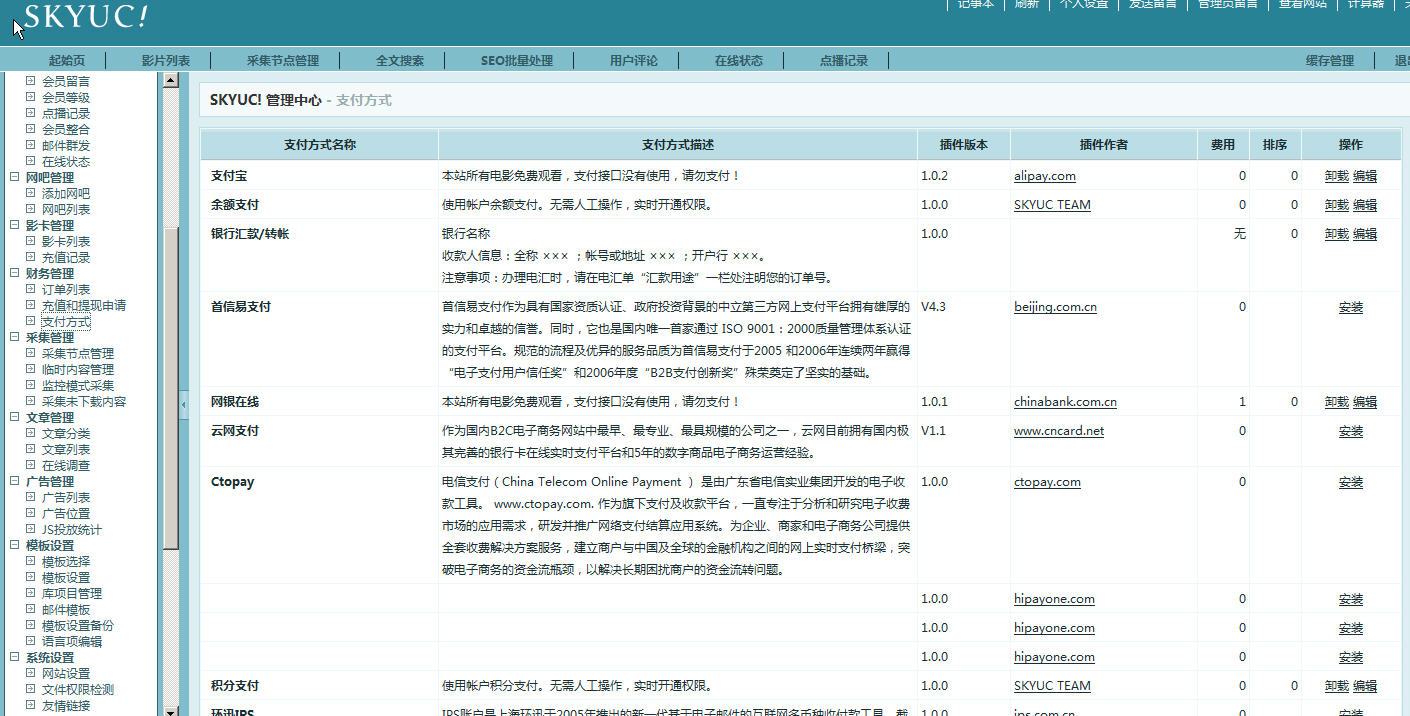Click 查看网站 in the header menu
Screen dimensions: 1410x716
click(1303, 4)
